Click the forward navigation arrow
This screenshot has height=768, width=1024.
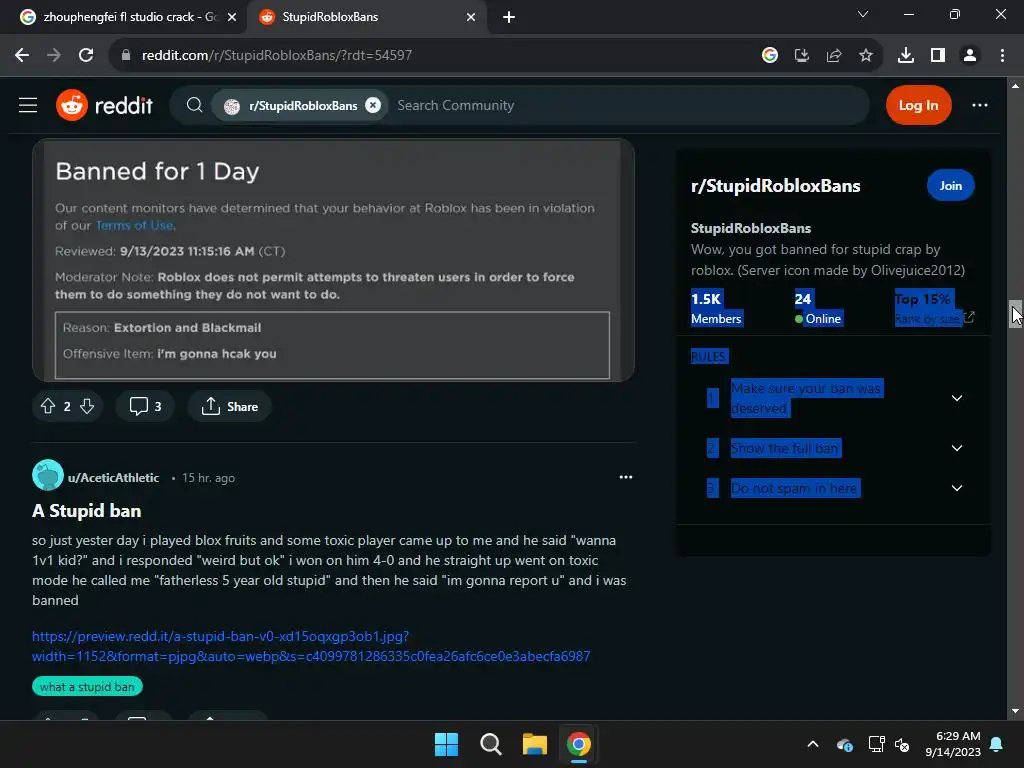coord(54,56)
